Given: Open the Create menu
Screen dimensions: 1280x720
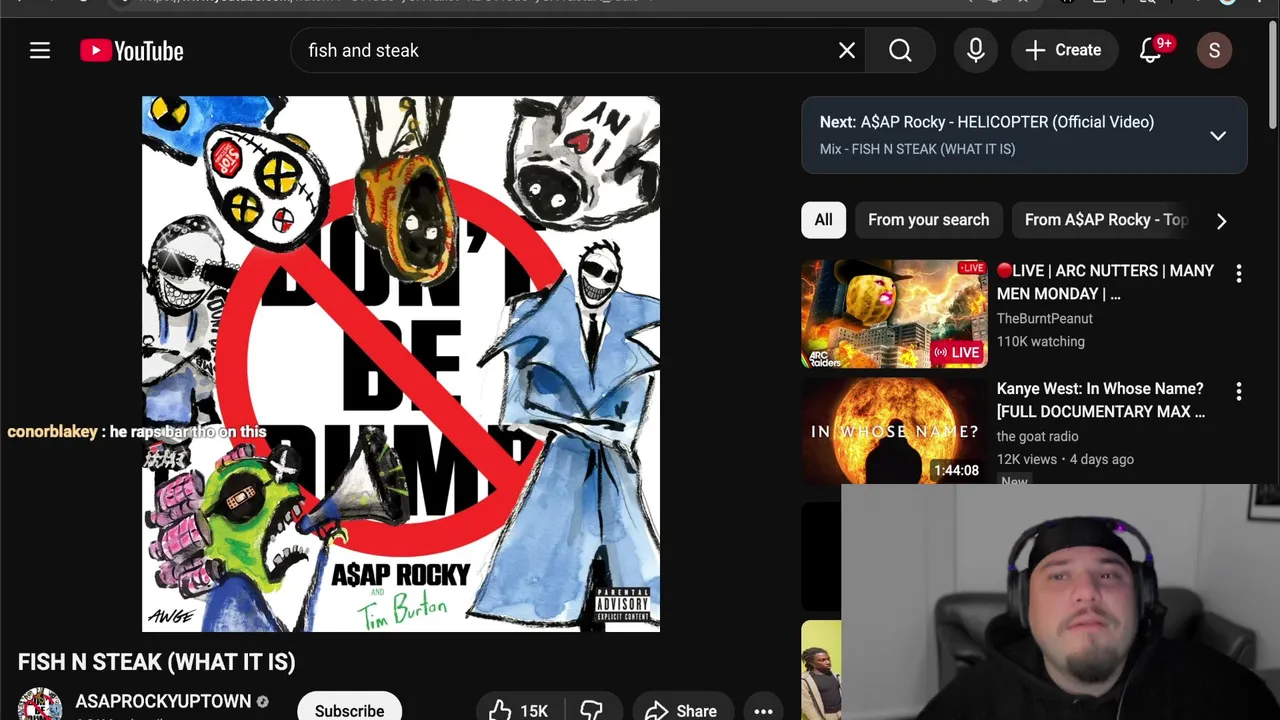Looking at the screenshot, I should point(1063,50).
